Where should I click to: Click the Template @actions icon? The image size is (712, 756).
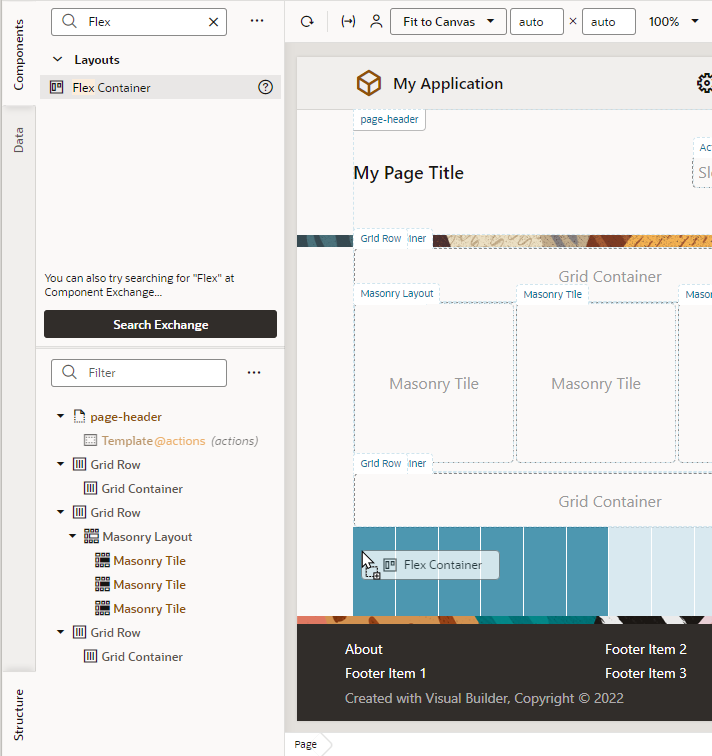90,440
